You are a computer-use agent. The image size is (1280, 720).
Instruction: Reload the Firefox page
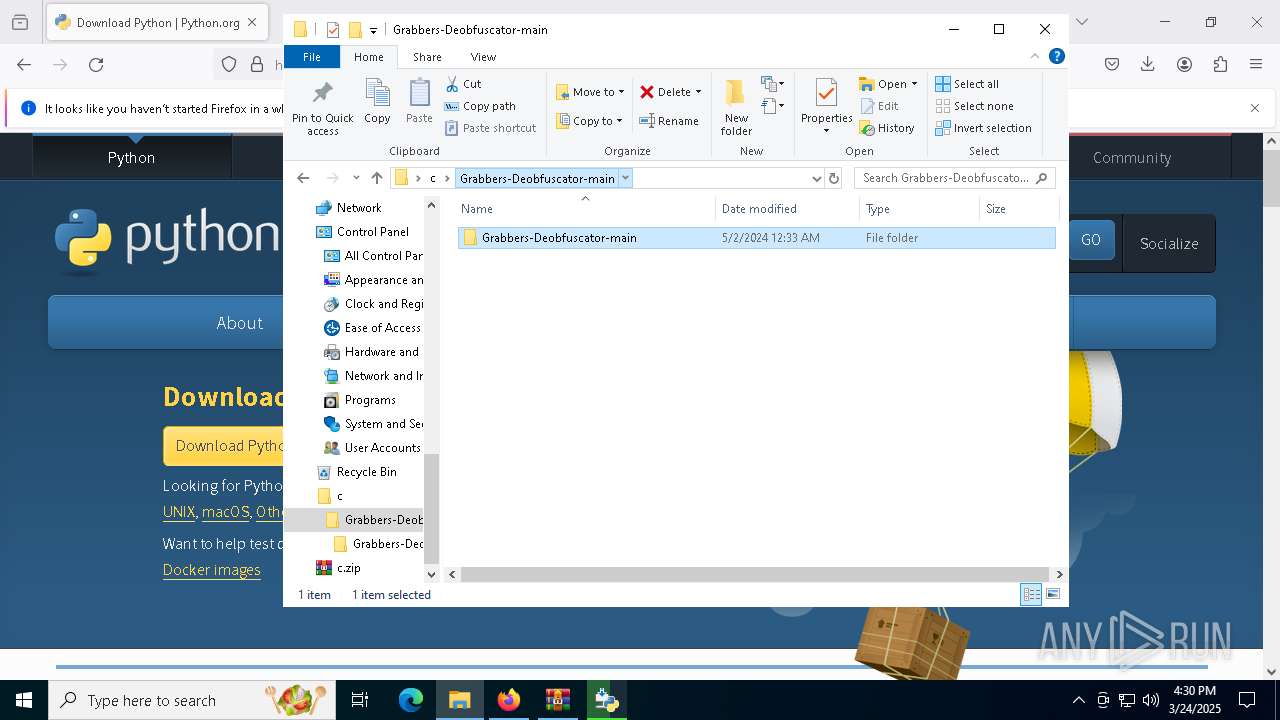coord(96,65)
